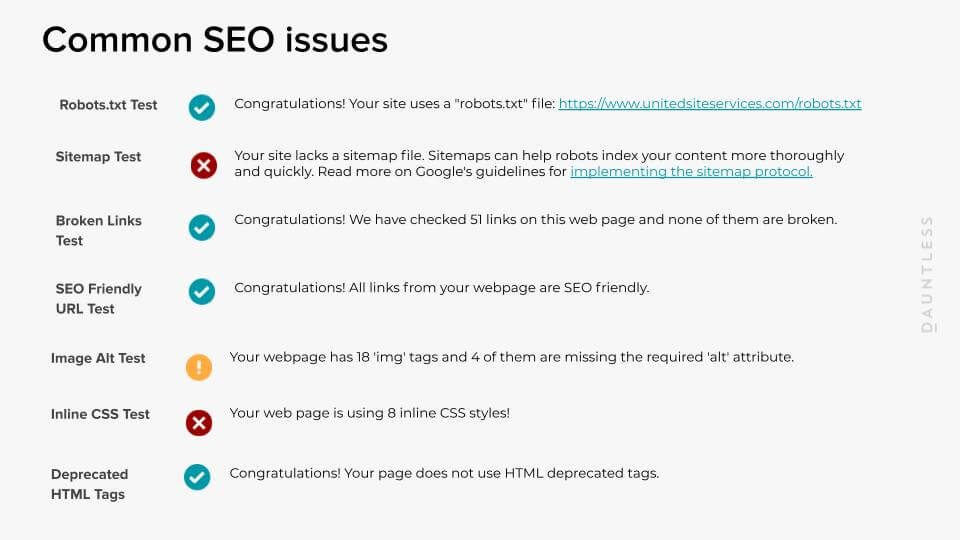Click the "Common SEO issues" heading

(215, 40)
